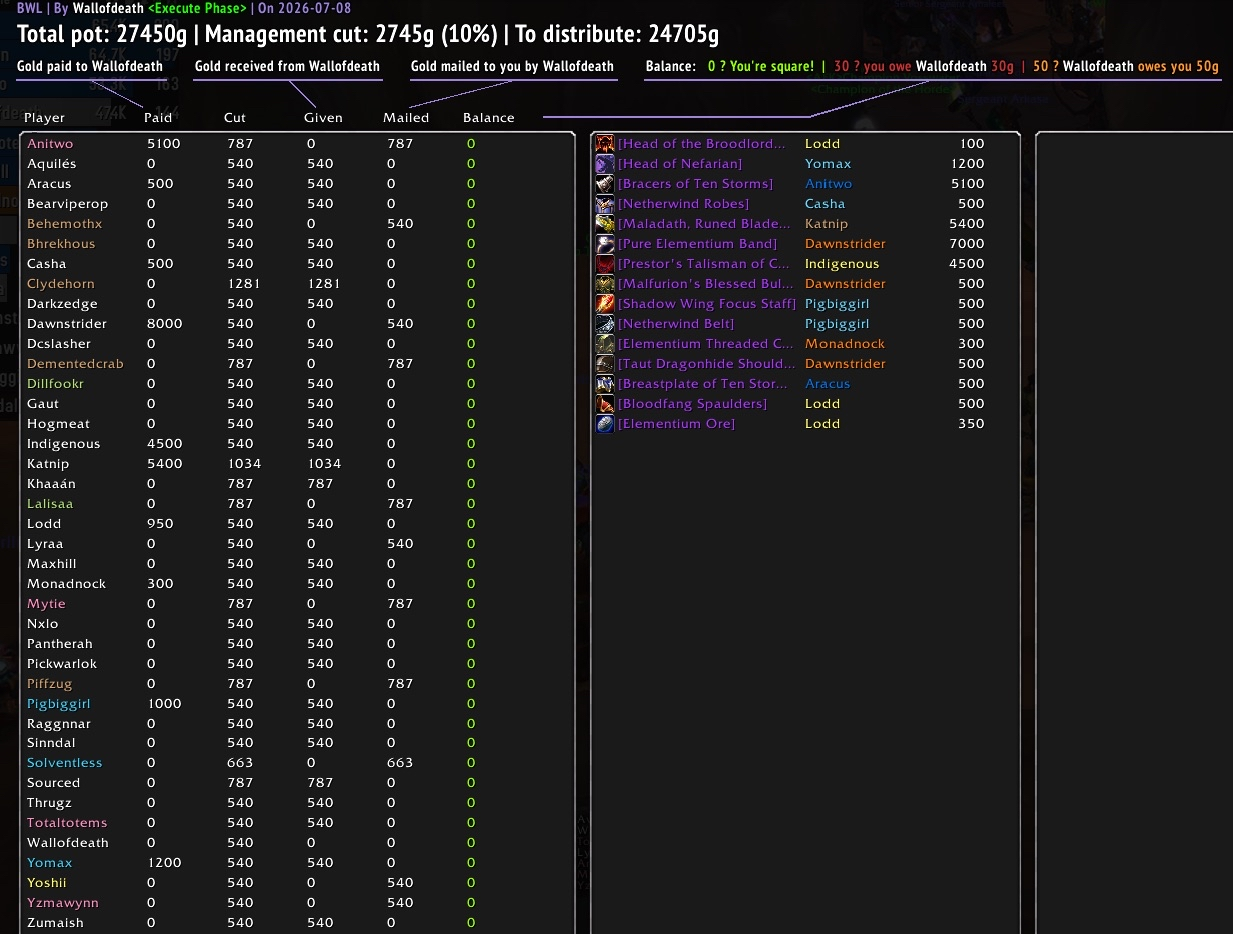Click the Netherwind Belt item icon
This screenshot has width=1233, height=934.
coord(605,324)
